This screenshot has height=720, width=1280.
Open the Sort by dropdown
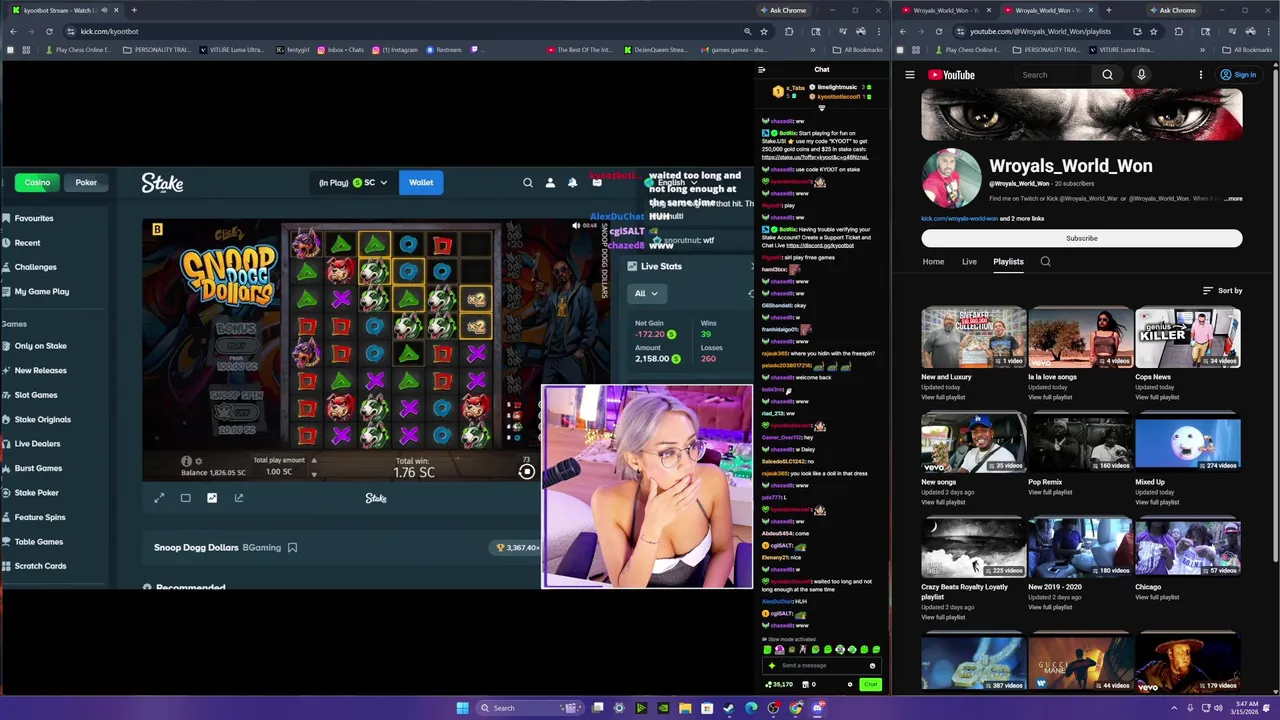point(1222,291)
